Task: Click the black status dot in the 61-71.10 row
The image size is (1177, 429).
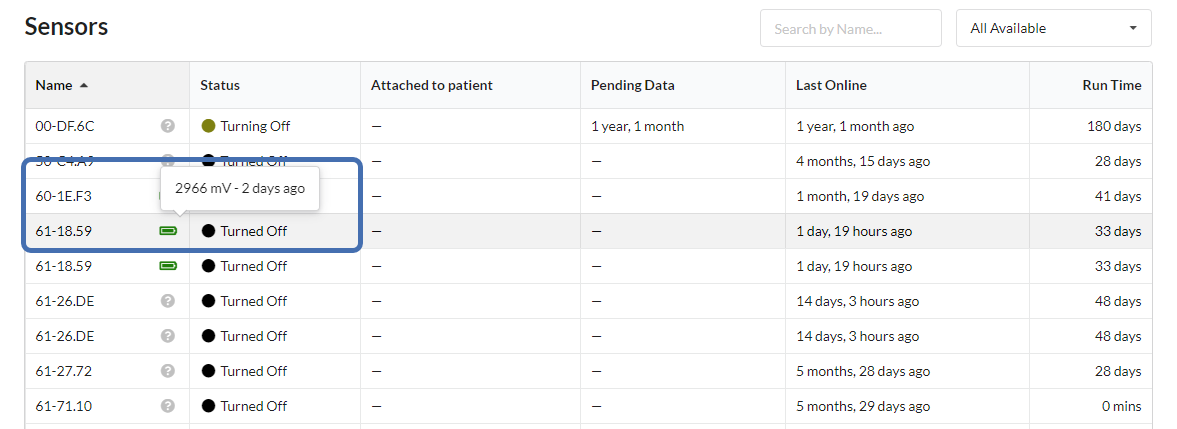Action: click(208, 406)
